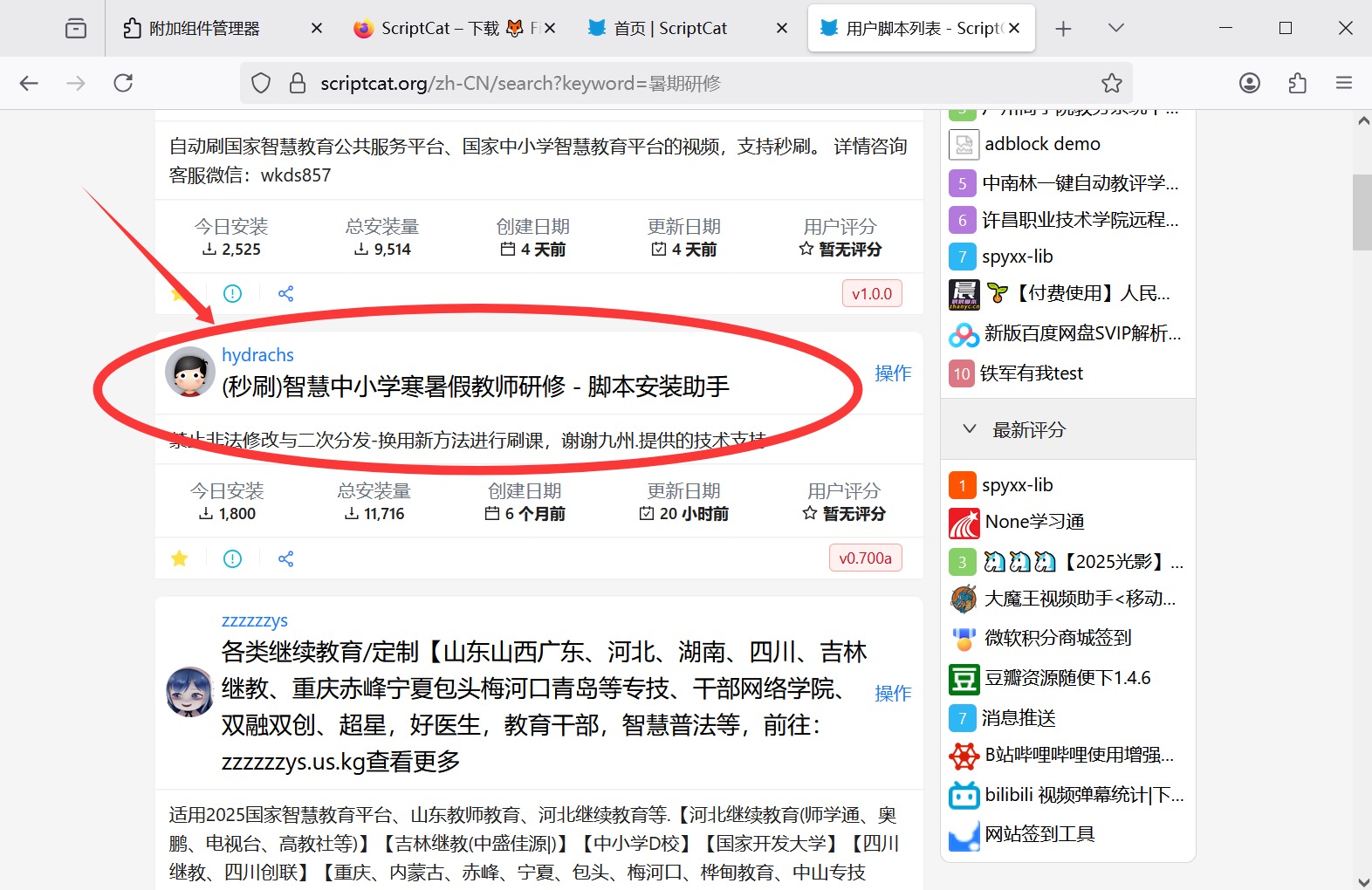Open 微软积分商城签到 script
Screen dimensions: 1372x890
[1058, 638]
